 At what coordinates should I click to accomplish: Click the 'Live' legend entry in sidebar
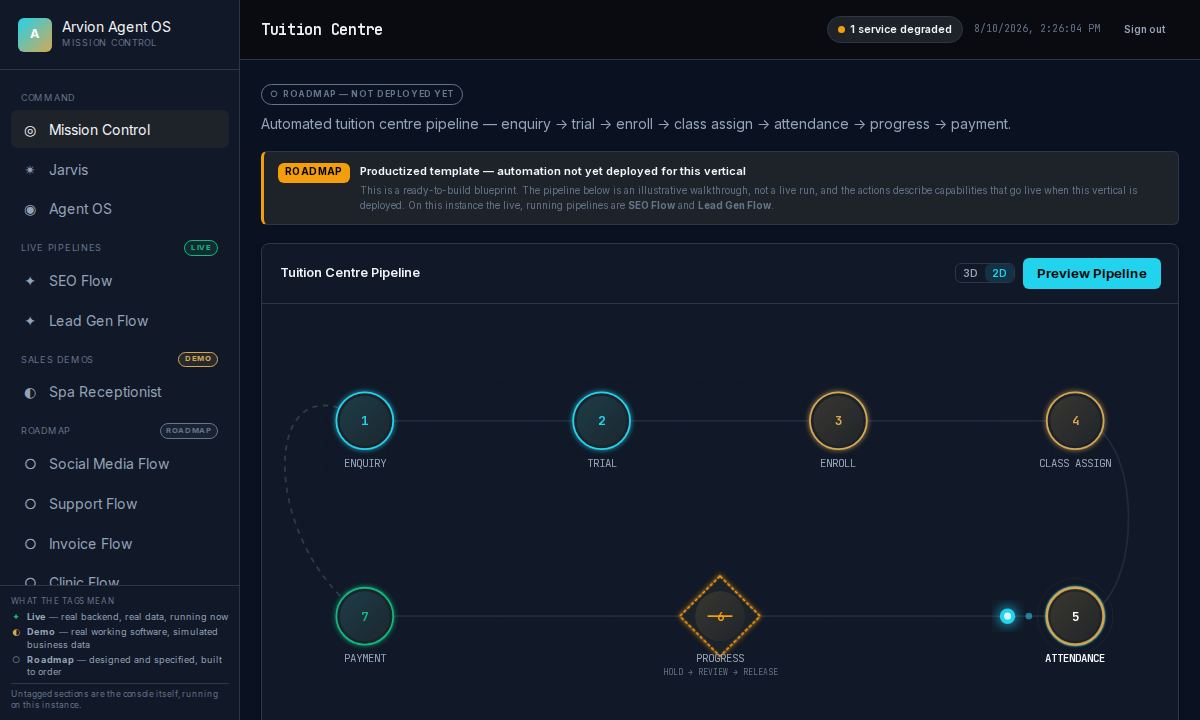click(120, 617)
